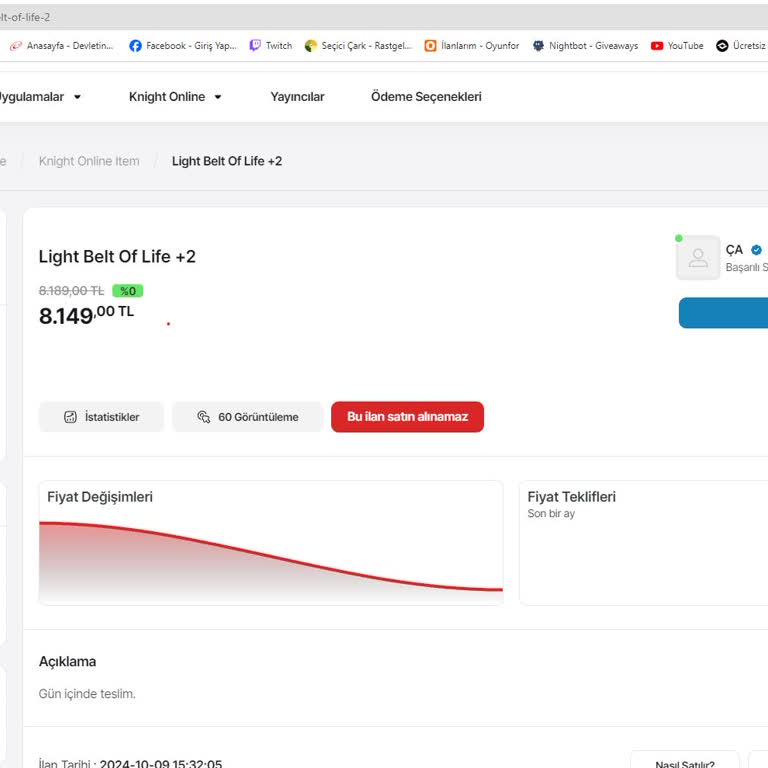
Task: Click the 8.149,00 TL price
Action: pos(86,315)
